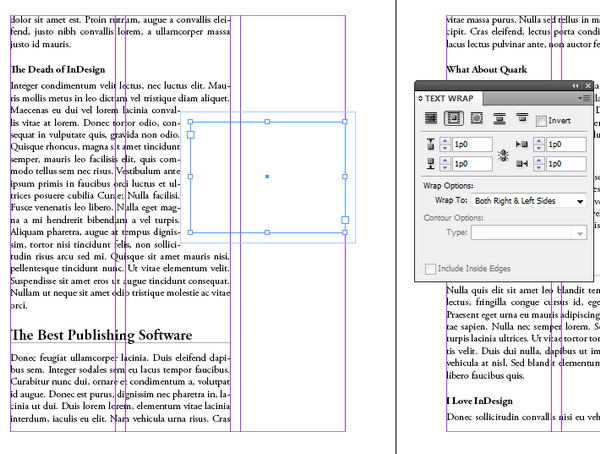Click heading 'What About Quark'
This screenshot has width=600, height=454.
pos(487,70)
